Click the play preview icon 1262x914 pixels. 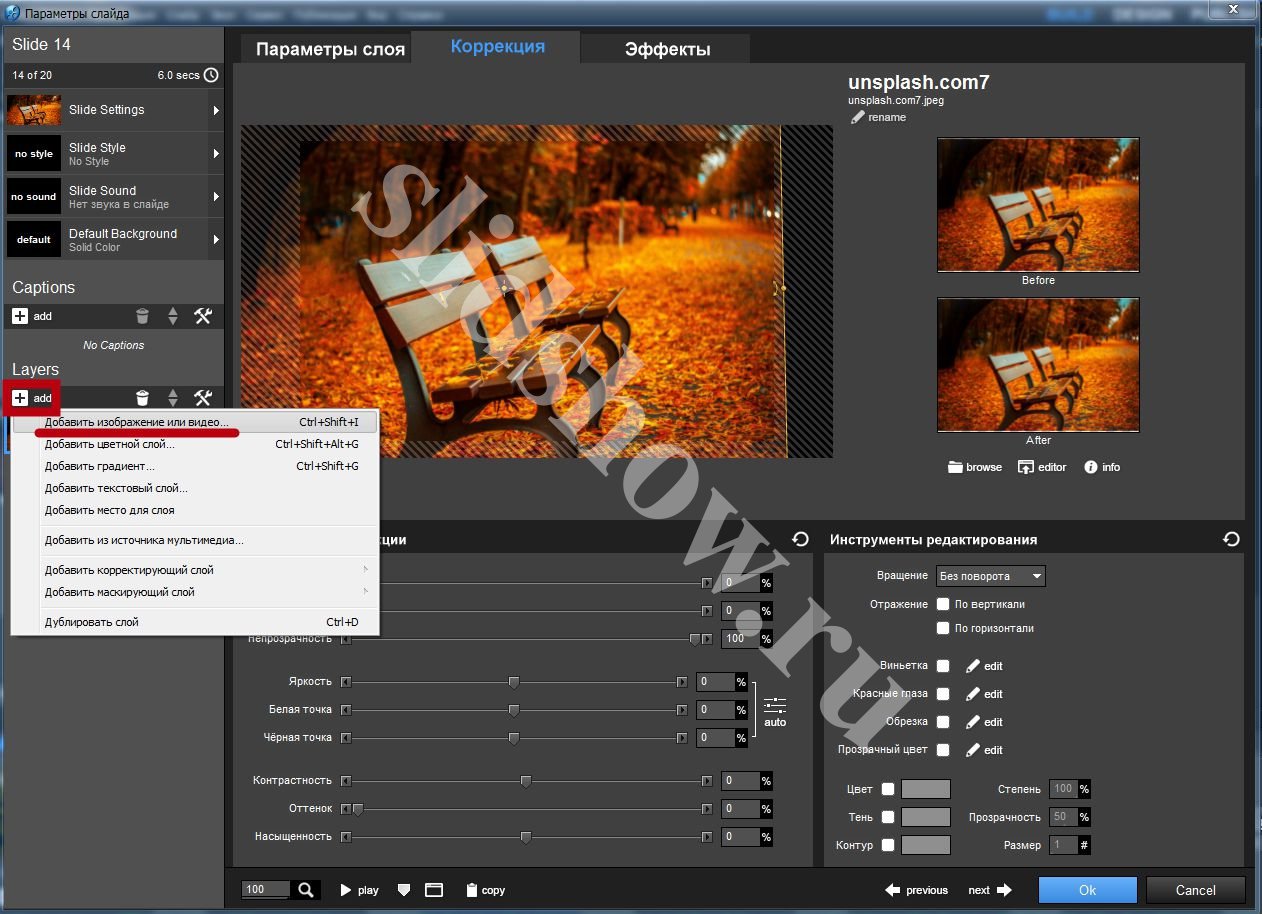(x=346, y=890)
